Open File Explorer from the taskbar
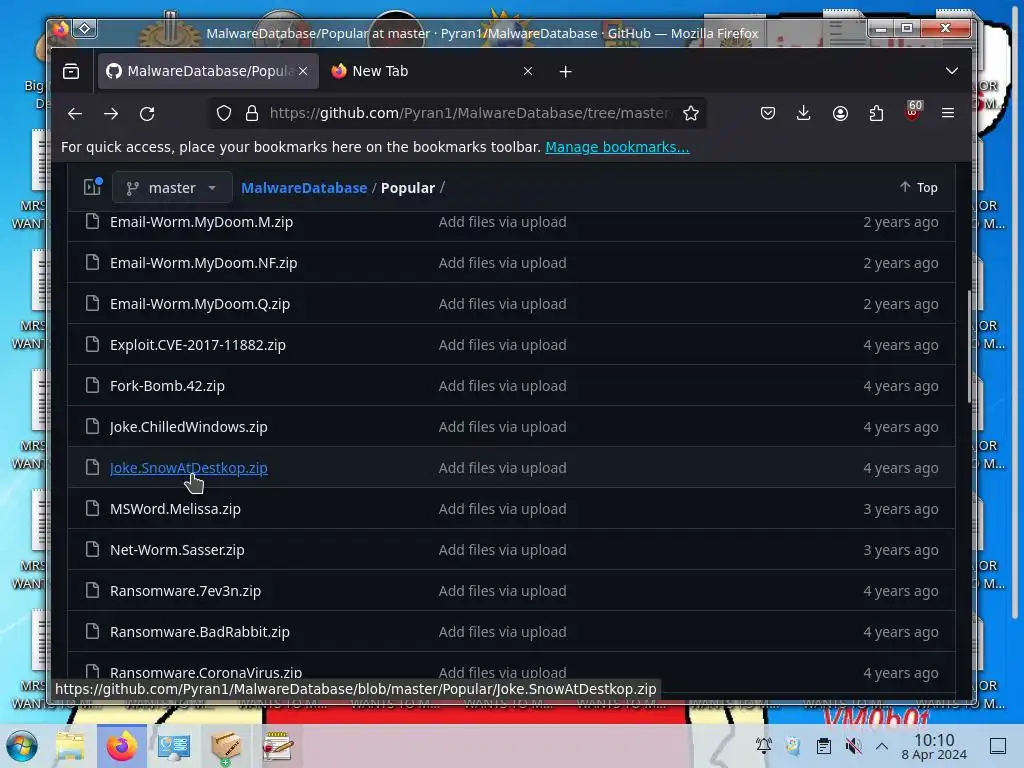The image size is (1024, 768). (x=70, y=746)
